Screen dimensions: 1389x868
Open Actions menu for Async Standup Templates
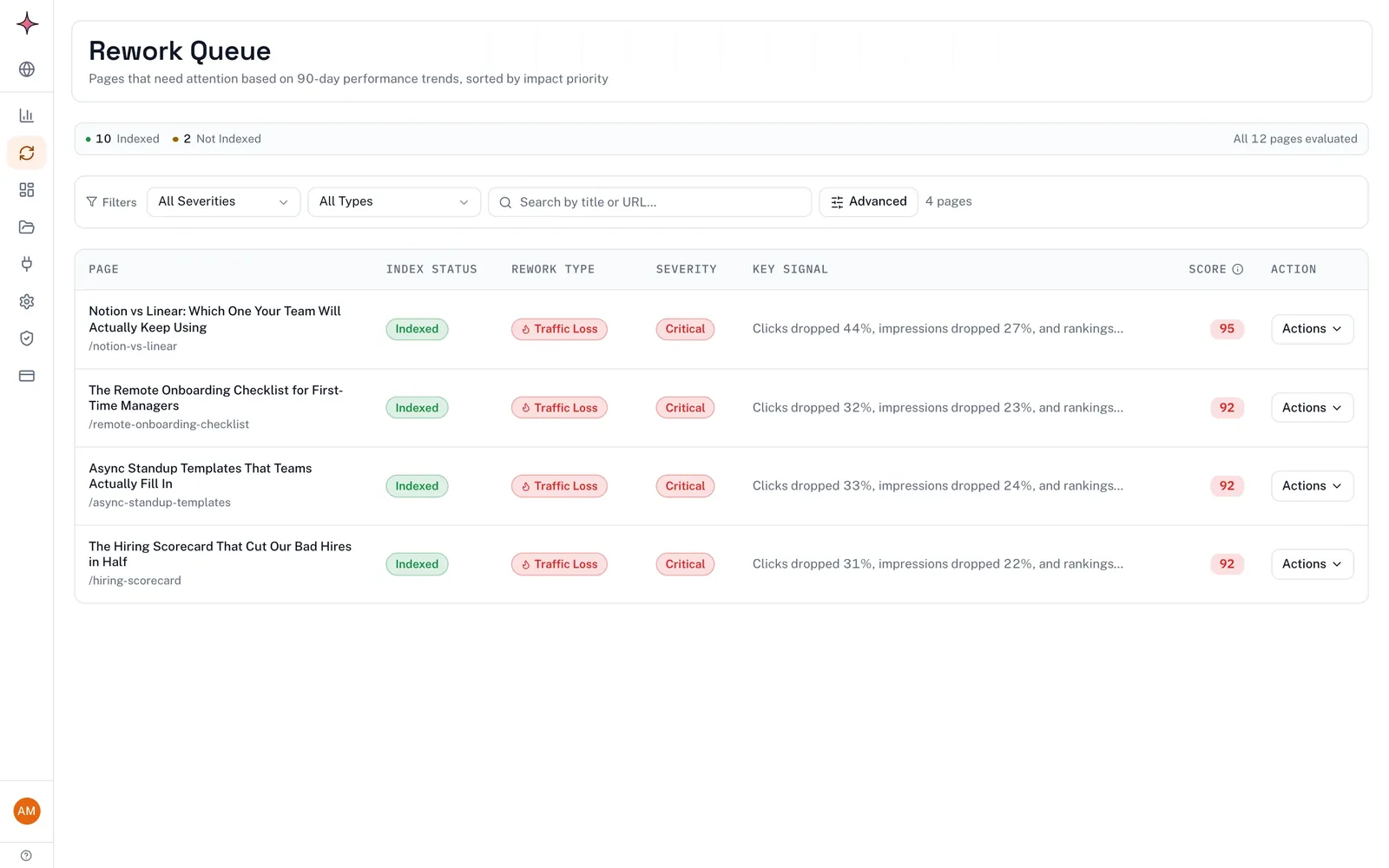tap(1312, 486)
